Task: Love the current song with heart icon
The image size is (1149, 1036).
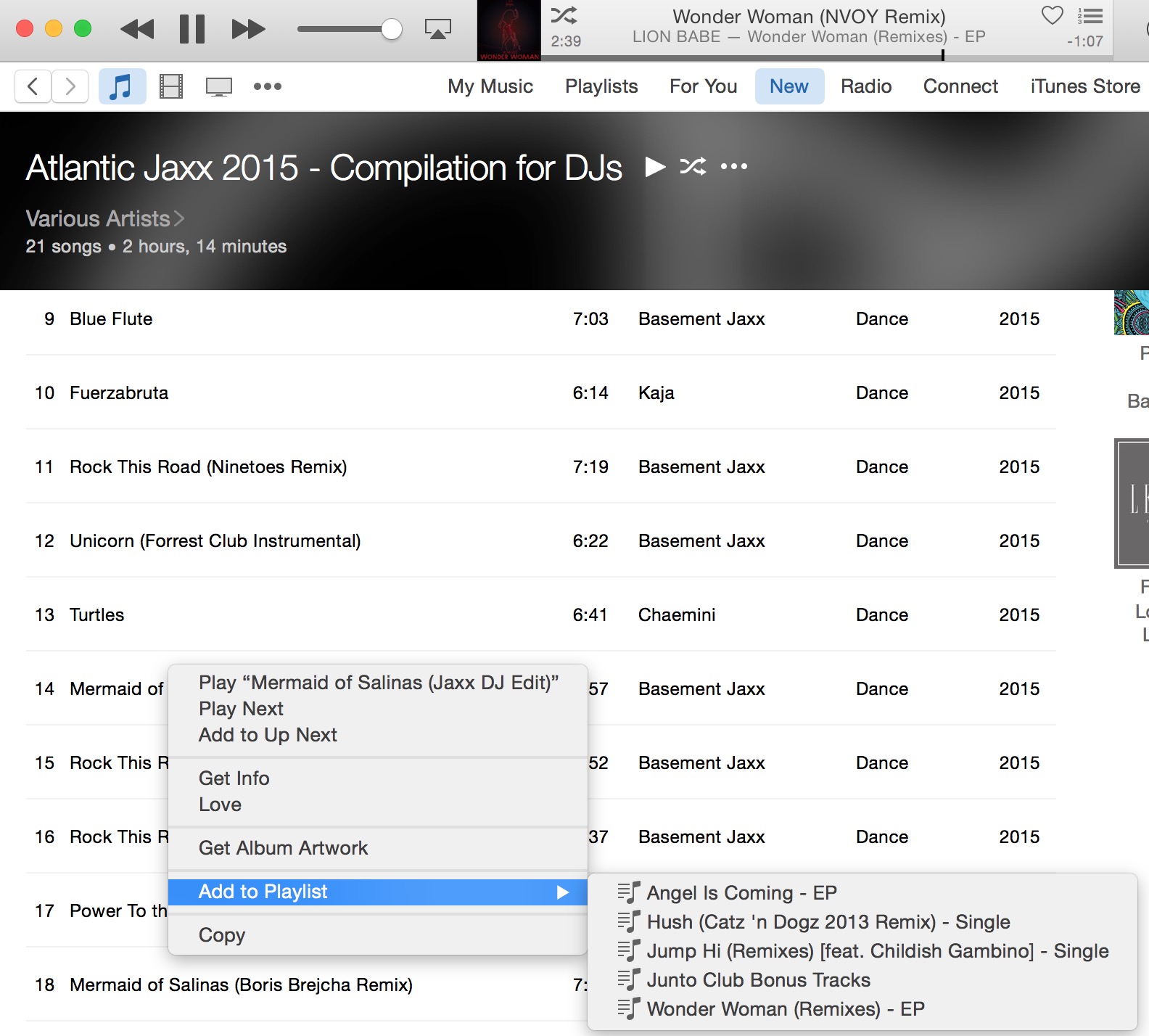Action: tap(1052, 15)
